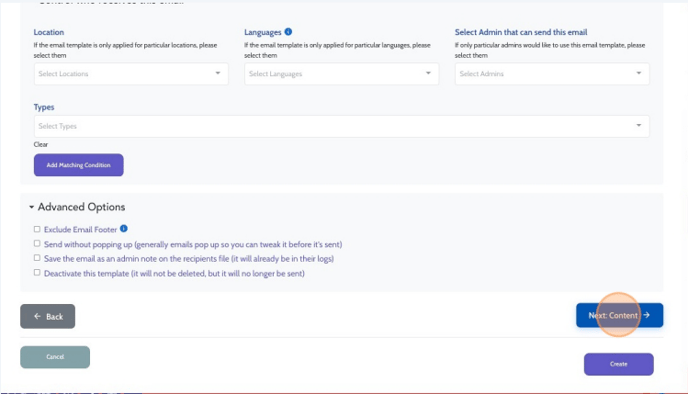Viewport: 688px width, 394px height.
Task: Click into the Select Locations field
Action: [131, 74]
